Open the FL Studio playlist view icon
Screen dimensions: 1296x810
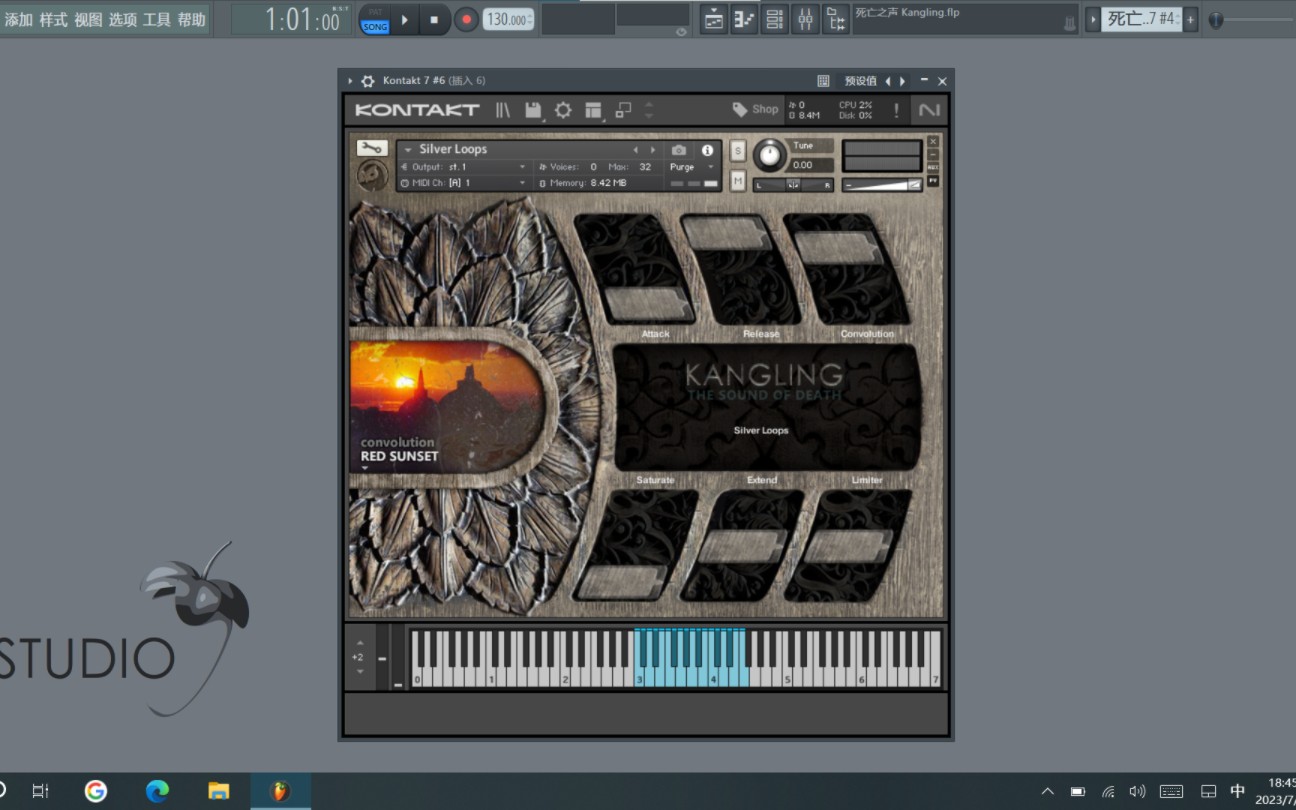click(x=713, y=19)
